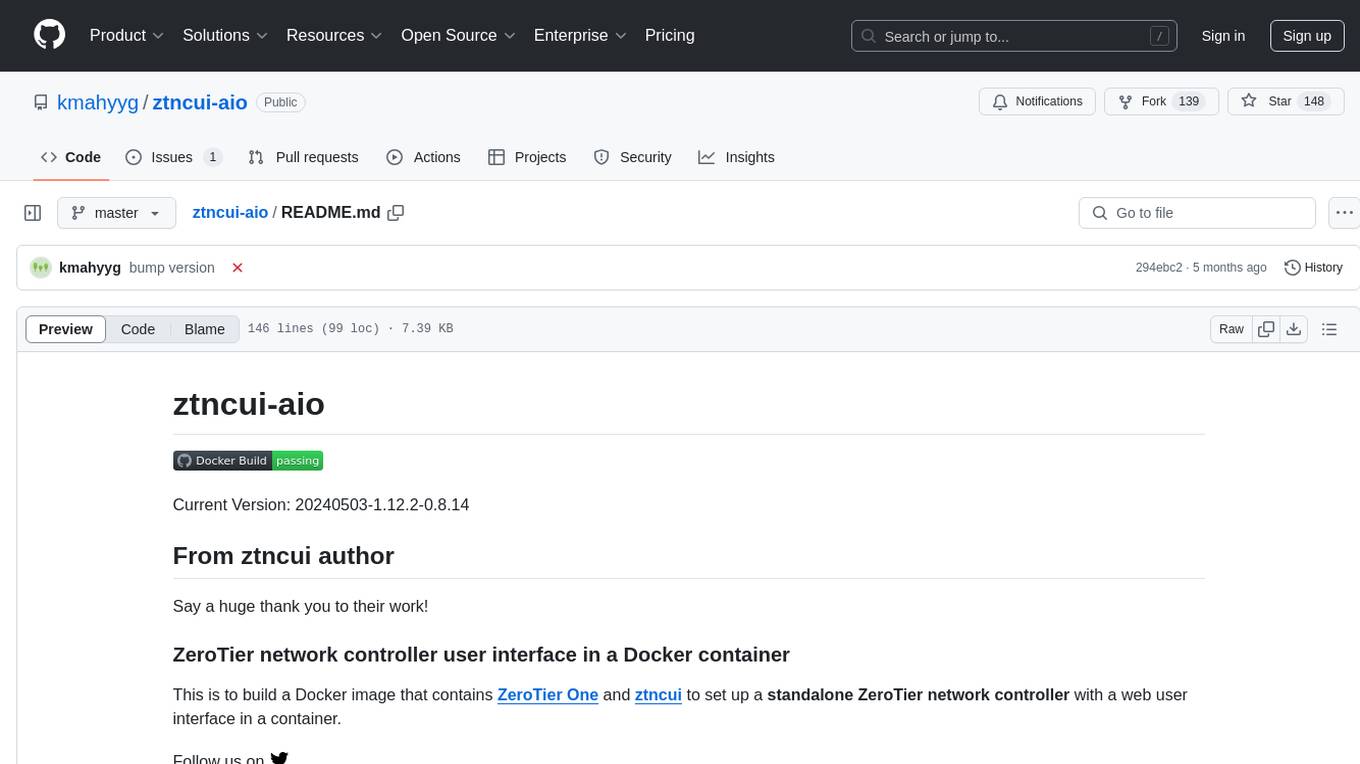This screenshot has width=1360, height=764.
Task: Click the Star count 148
Action: click(x=1314, y=101)
